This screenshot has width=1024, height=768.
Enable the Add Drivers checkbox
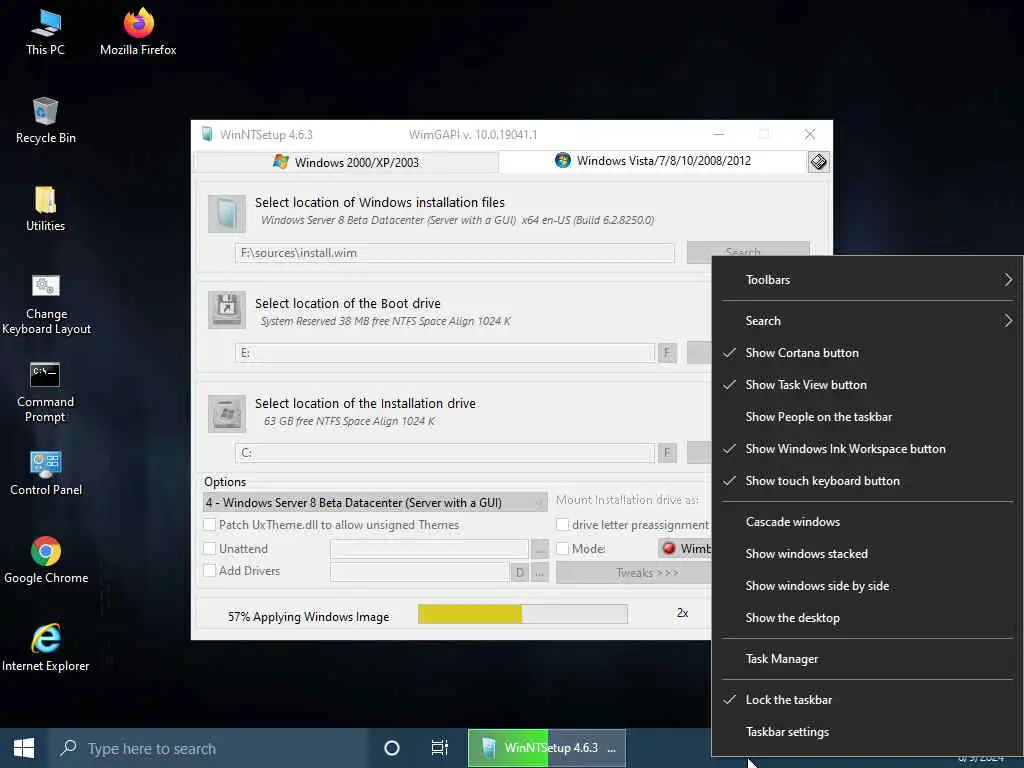click(210, 571)
